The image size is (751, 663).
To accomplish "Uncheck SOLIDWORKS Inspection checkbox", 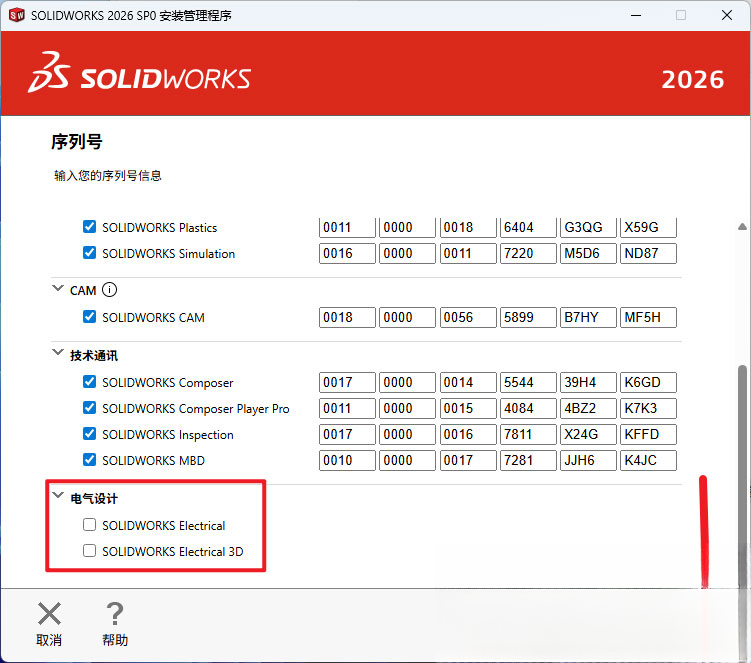I will click(x=89, y=434).
